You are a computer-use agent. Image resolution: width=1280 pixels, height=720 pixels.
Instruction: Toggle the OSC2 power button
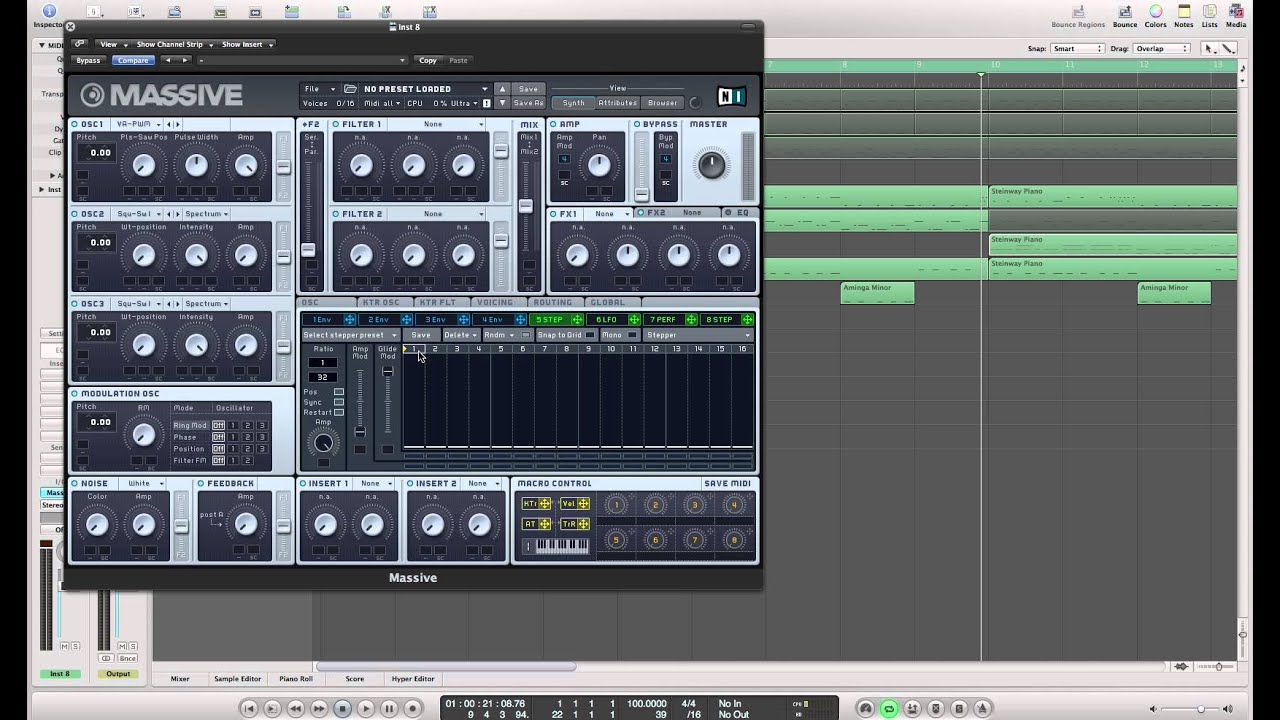click(75, 214)
